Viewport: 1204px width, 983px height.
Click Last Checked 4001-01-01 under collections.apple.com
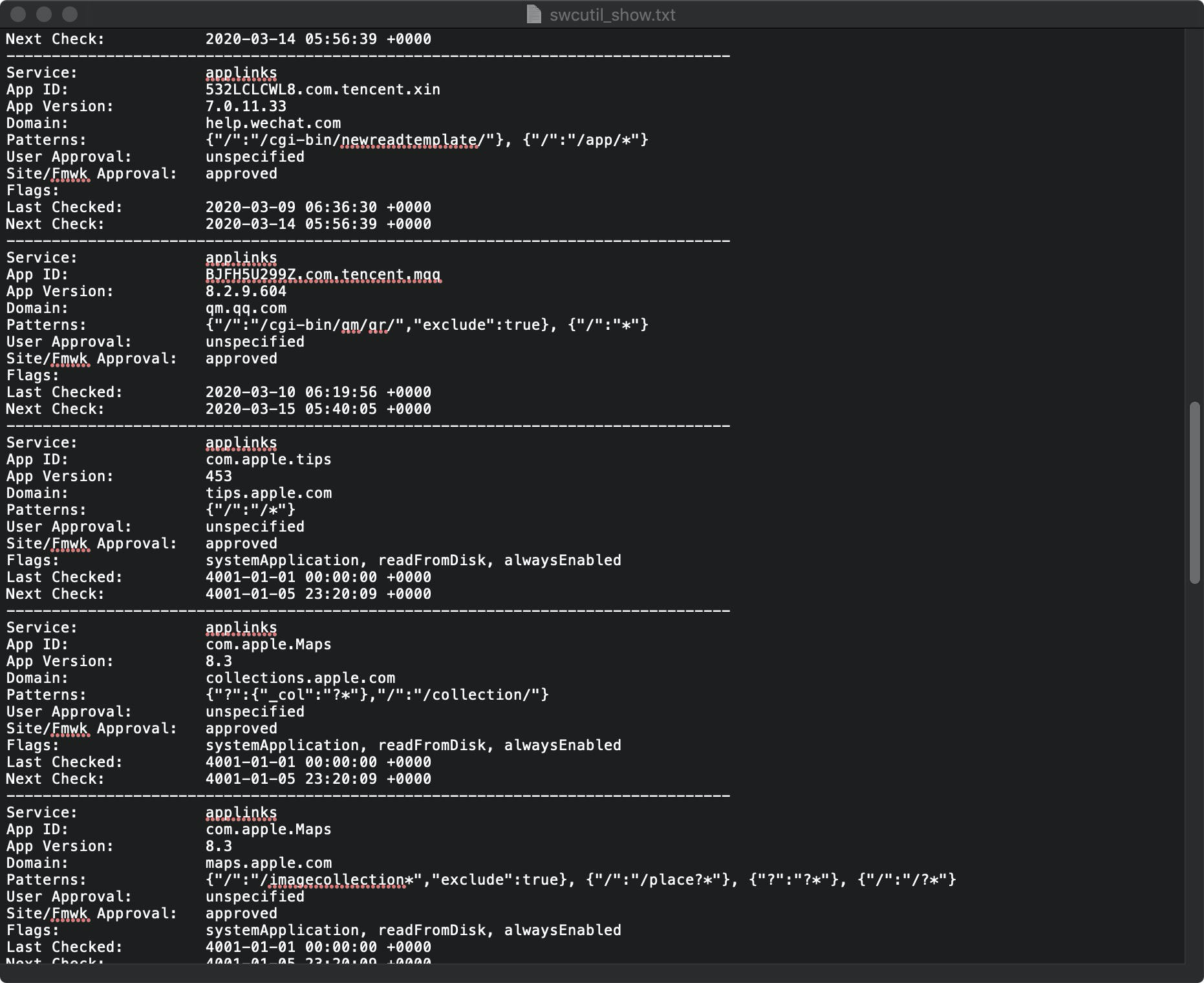coord(318,762)
